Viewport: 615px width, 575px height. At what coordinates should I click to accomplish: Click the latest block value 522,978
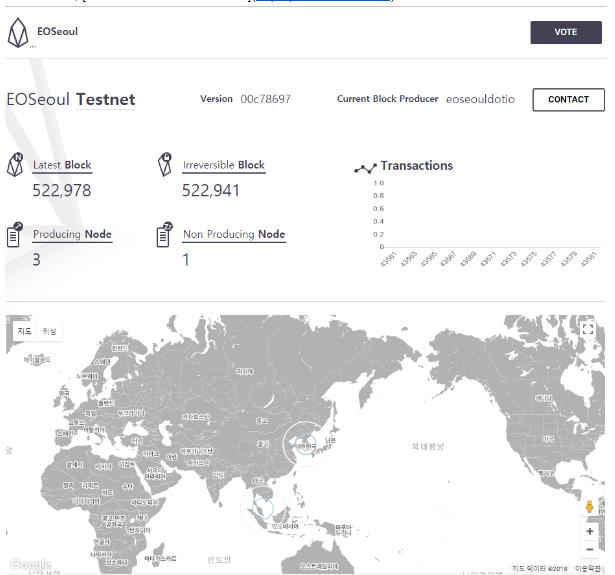pos(62,191)
